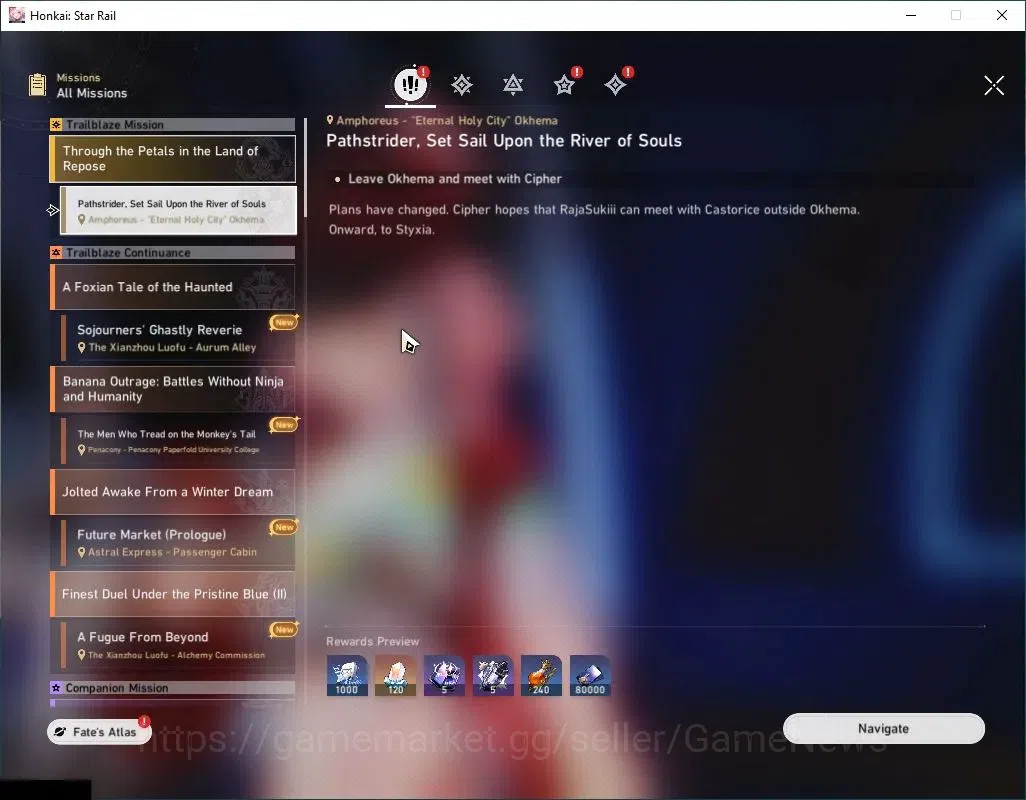Click the New badge on Sojourners' Ghastly Reverie
The image size is (1026, 800).
point(284,322)
